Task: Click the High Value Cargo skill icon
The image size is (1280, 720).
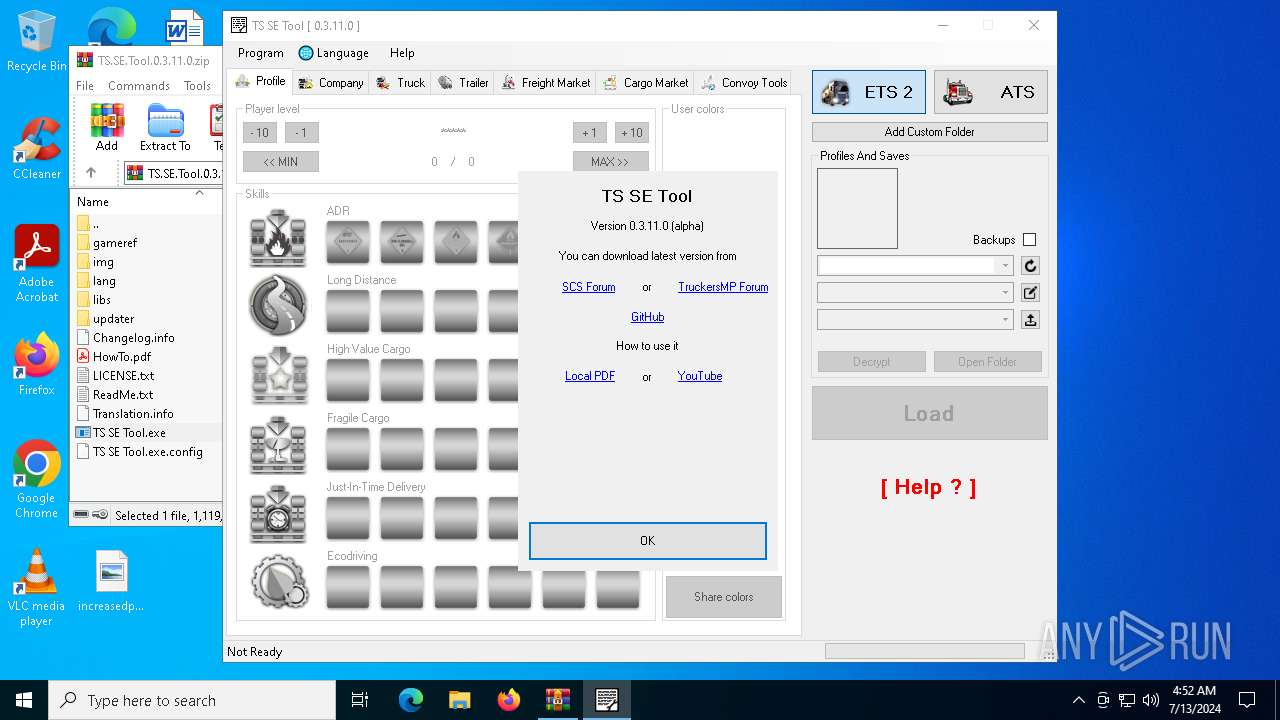Action: (x=278, y=375)
